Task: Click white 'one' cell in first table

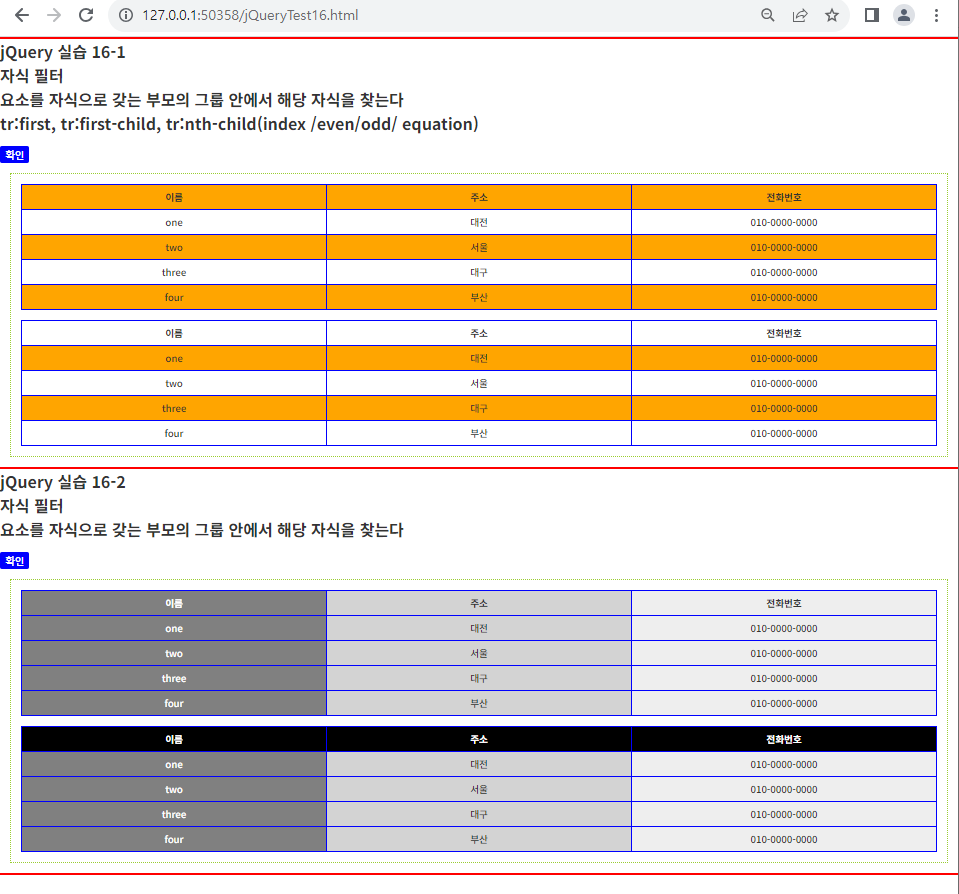Action: pyautogui.click(x=174, y=223)
